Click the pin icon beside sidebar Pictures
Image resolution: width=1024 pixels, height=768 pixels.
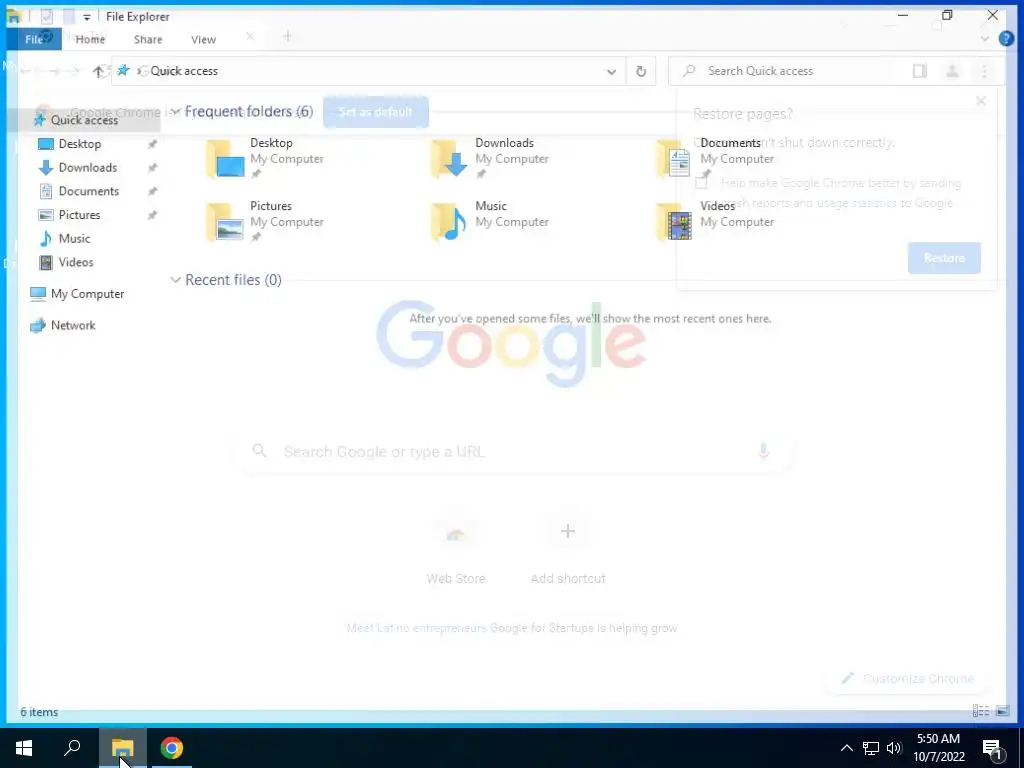[152, 215]
